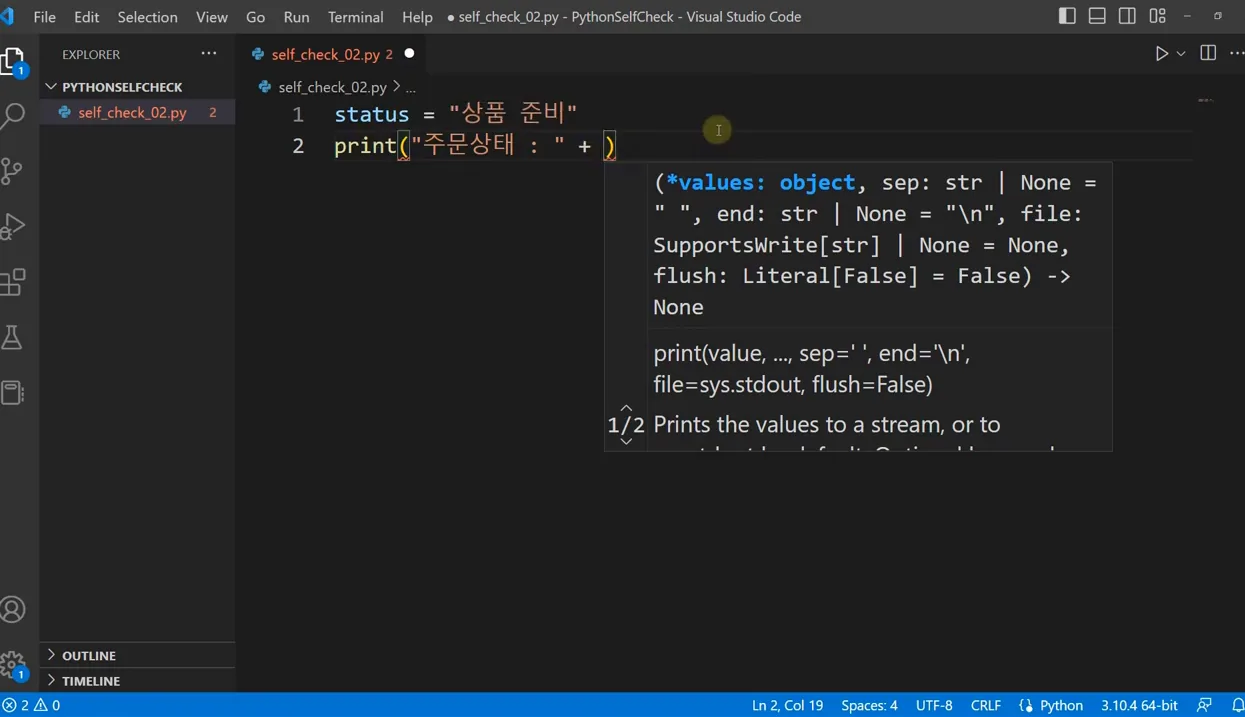Click Ln 2, Col 19 in the status bar
1245x717 pixels.
787,705
